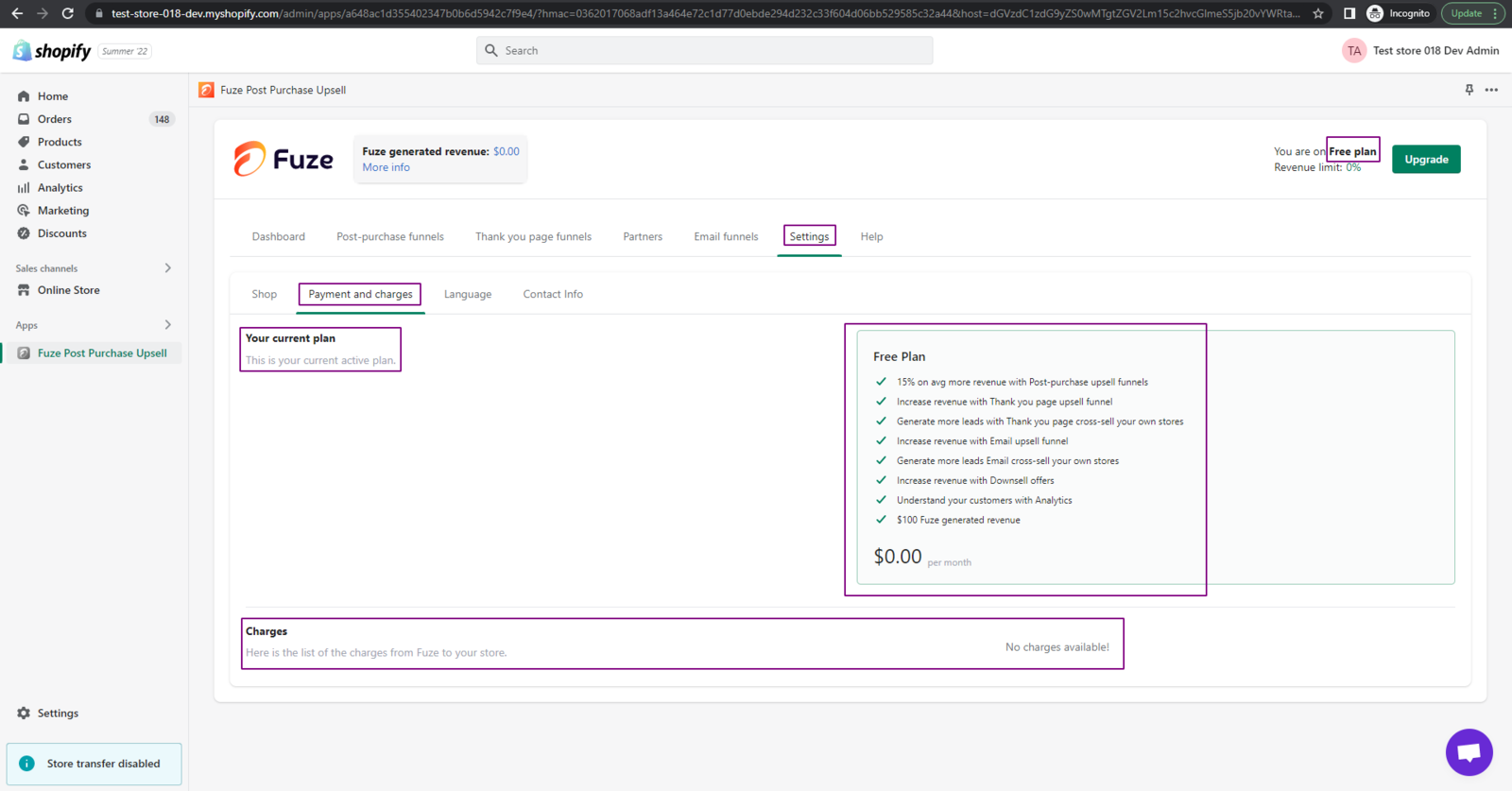1512x791 pixels.
Task: Bookmark page using star icon
Action: point(1318,13)
